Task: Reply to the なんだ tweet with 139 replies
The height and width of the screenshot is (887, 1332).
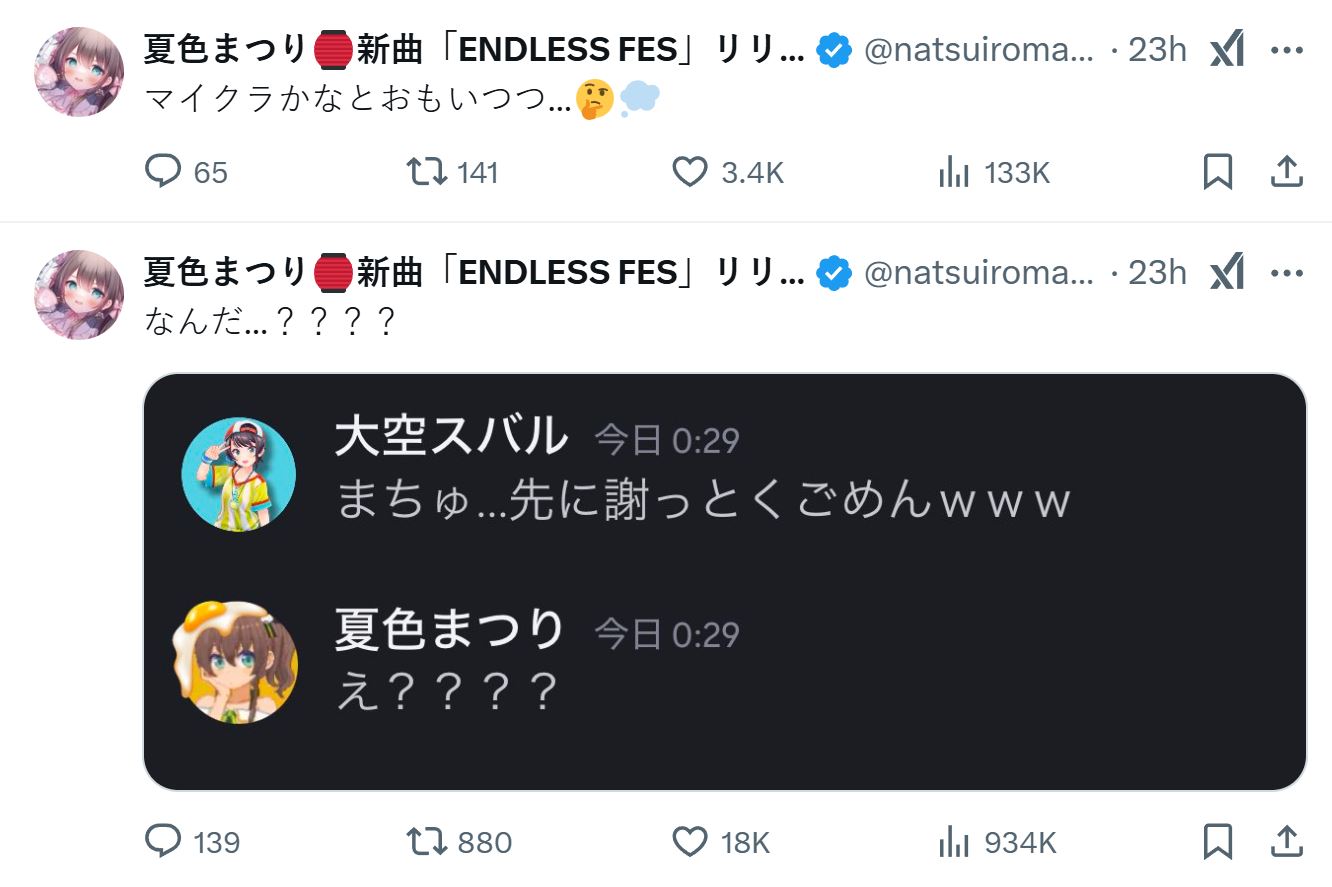Action: tap(163, 842)
